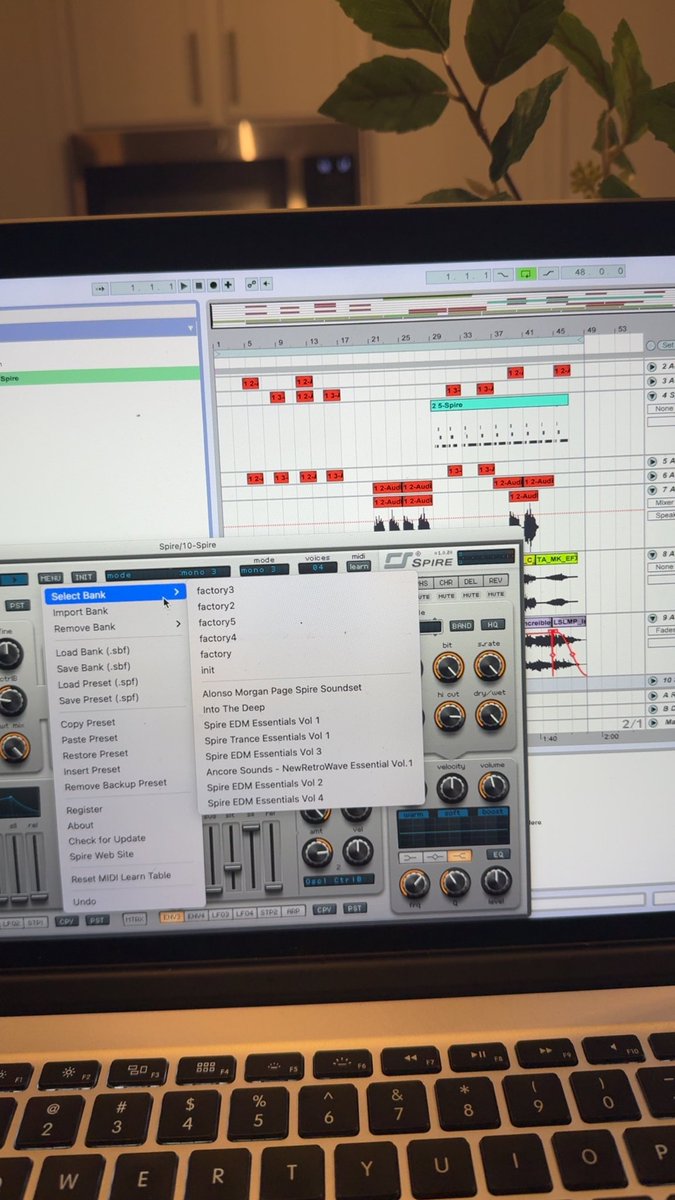The height and width of the screenshot is (1200, 675).
Task: Open the REV effect tab
Action: 496,581
